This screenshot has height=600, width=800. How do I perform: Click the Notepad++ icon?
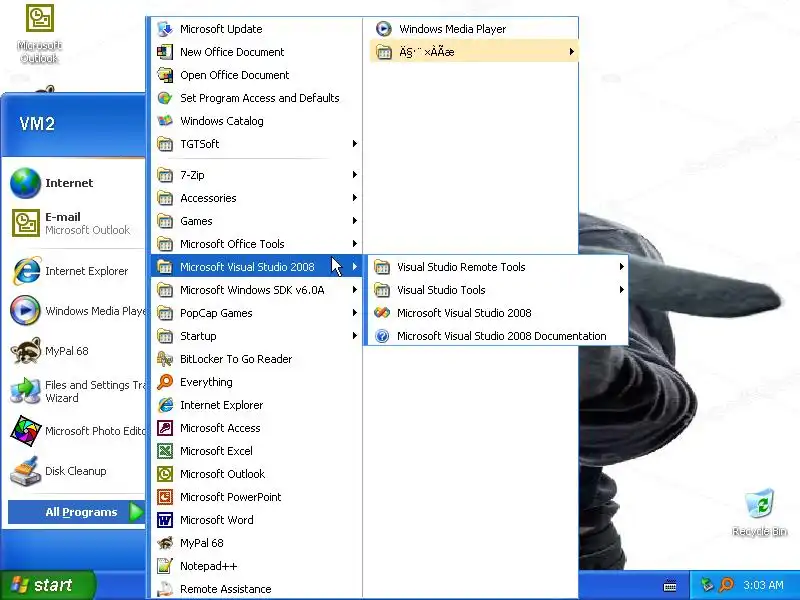[165, 566]
